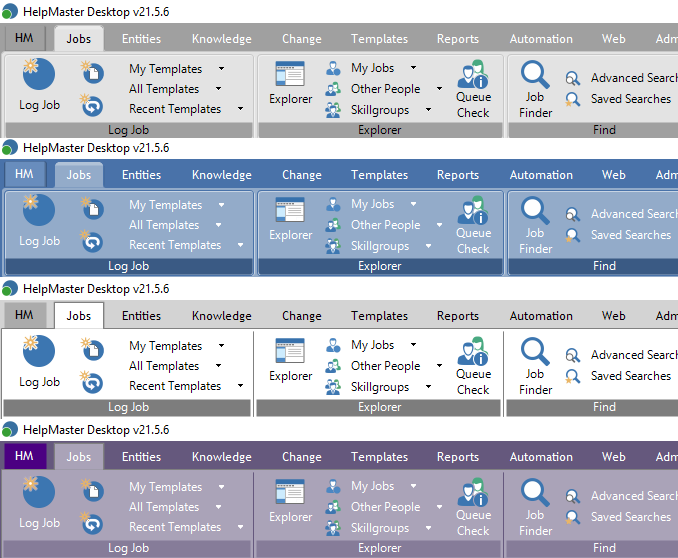The image size is (678, 558).
Task: Click My Jobs person icon in gray ribbon
Action: click(333, 68)
